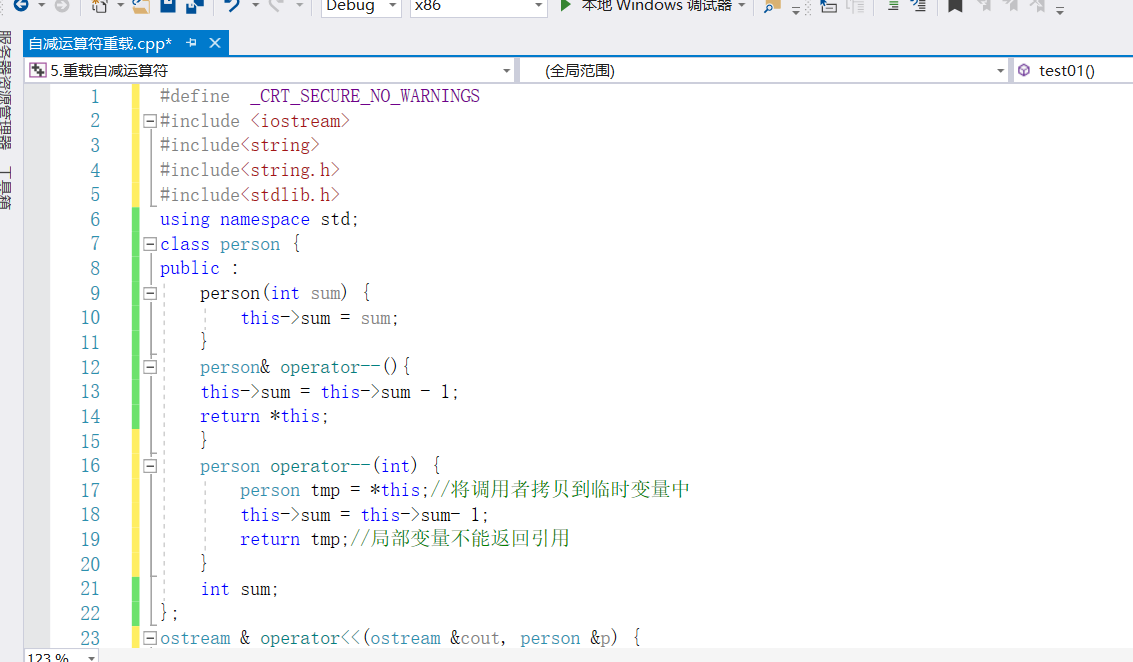Open the Redo history dropdown arrow
Viewport: 1133px width, 662px height.
click(299, 5)
